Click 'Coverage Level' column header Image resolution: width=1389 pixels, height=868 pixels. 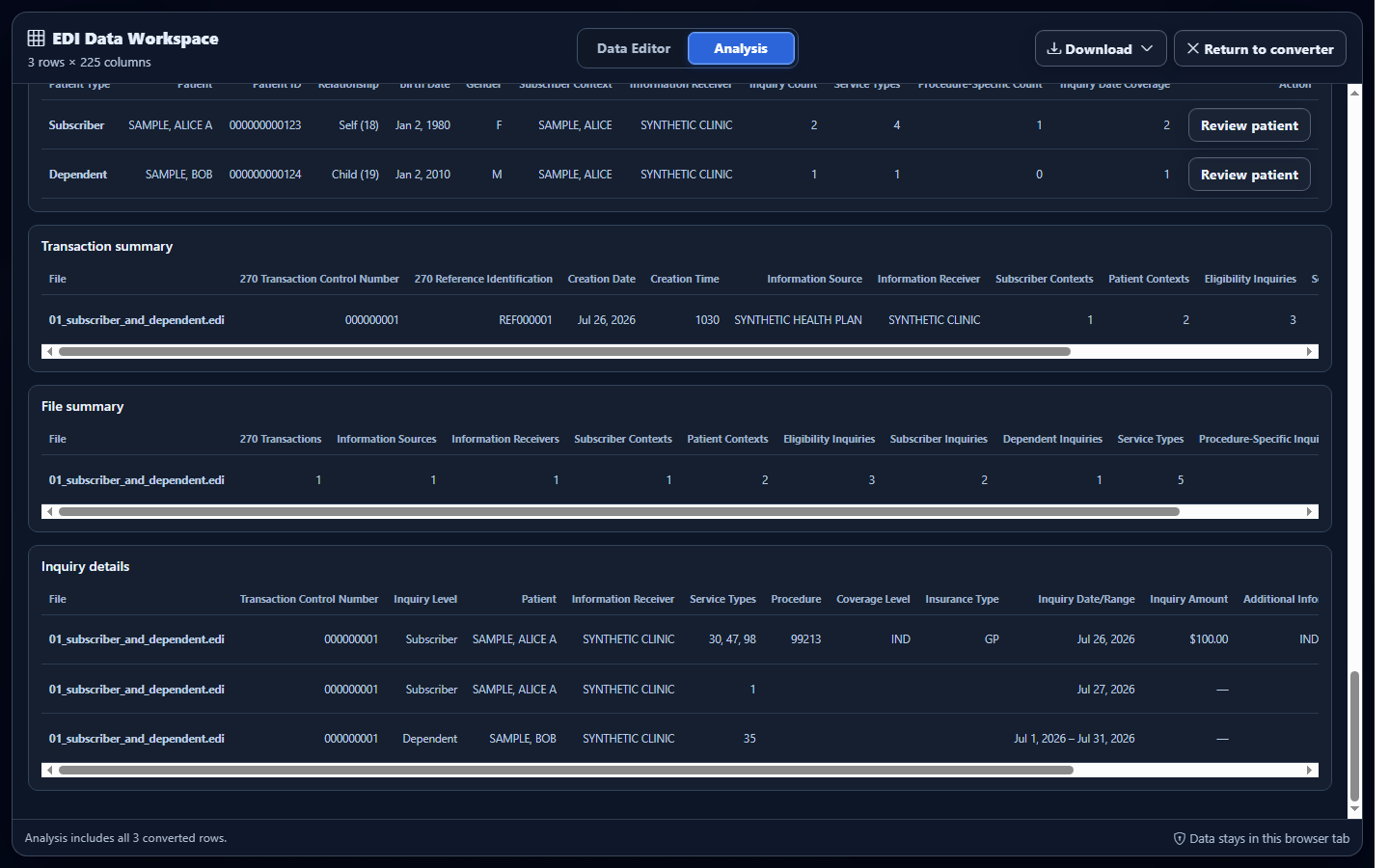click(x=873, y=599)
